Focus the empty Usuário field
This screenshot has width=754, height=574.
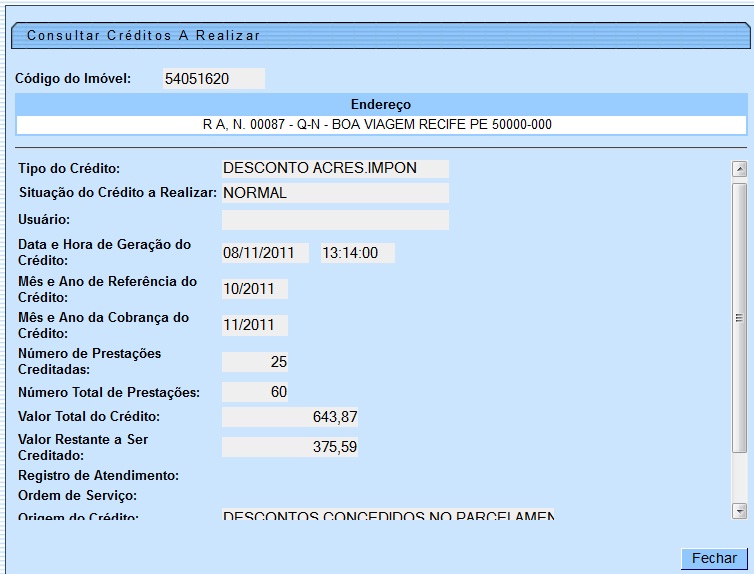335,219
